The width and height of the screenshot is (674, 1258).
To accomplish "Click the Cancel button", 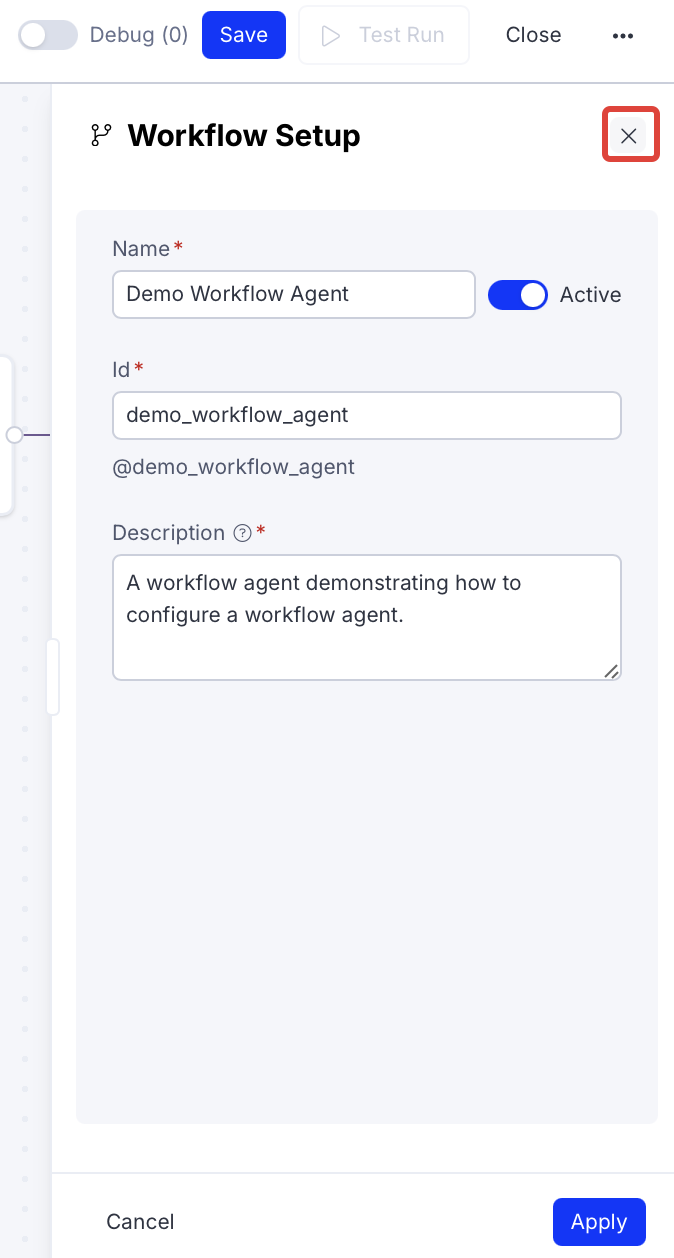I will pyautogui.click(x=140, y=1221).
